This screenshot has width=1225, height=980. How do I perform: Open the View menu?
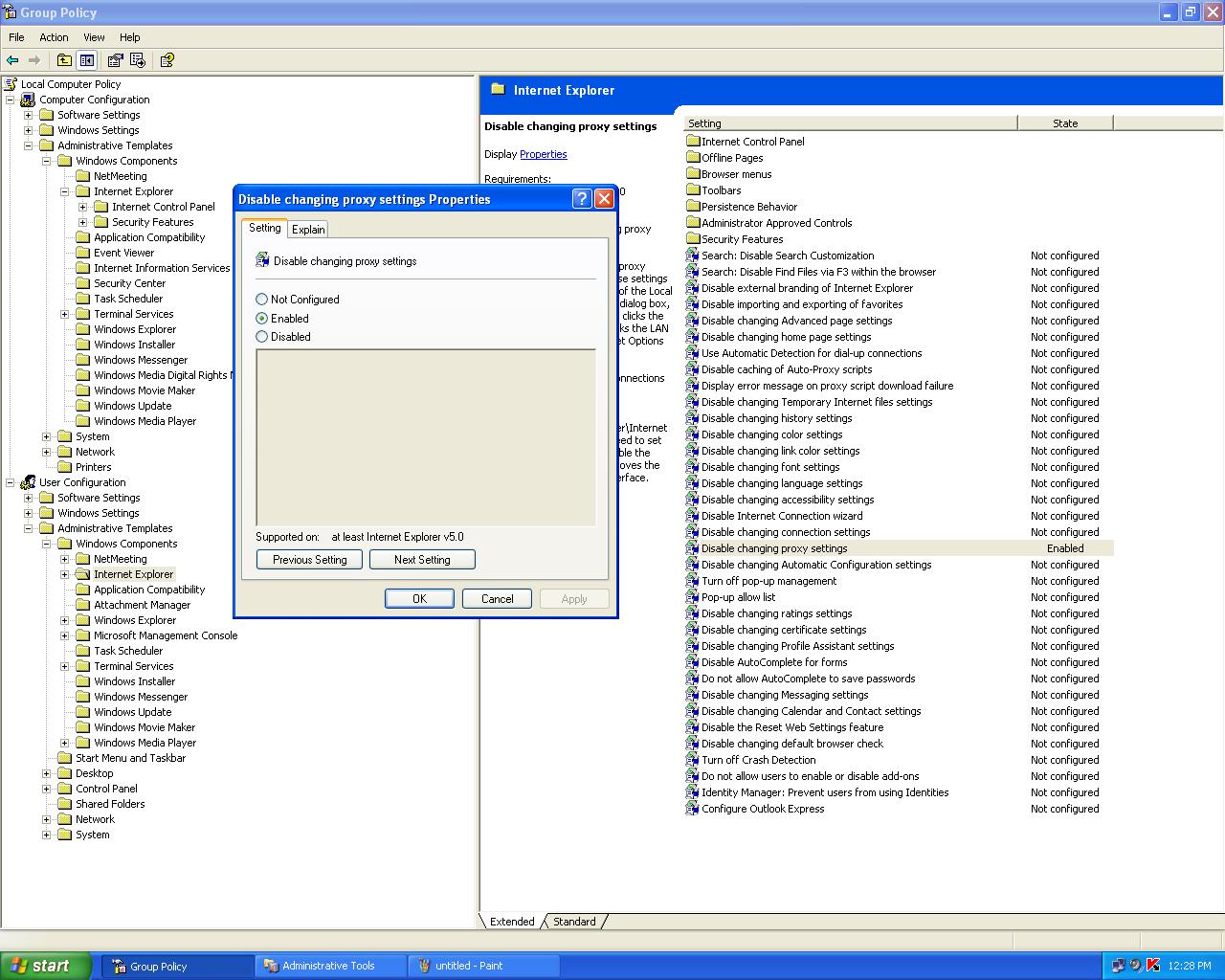94,37
